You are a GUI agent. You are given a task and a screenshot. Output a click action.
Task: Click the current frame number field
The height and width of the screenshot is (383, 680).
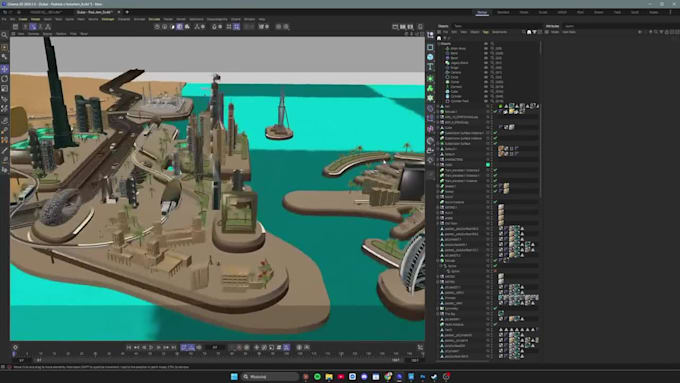click(215, 347)
